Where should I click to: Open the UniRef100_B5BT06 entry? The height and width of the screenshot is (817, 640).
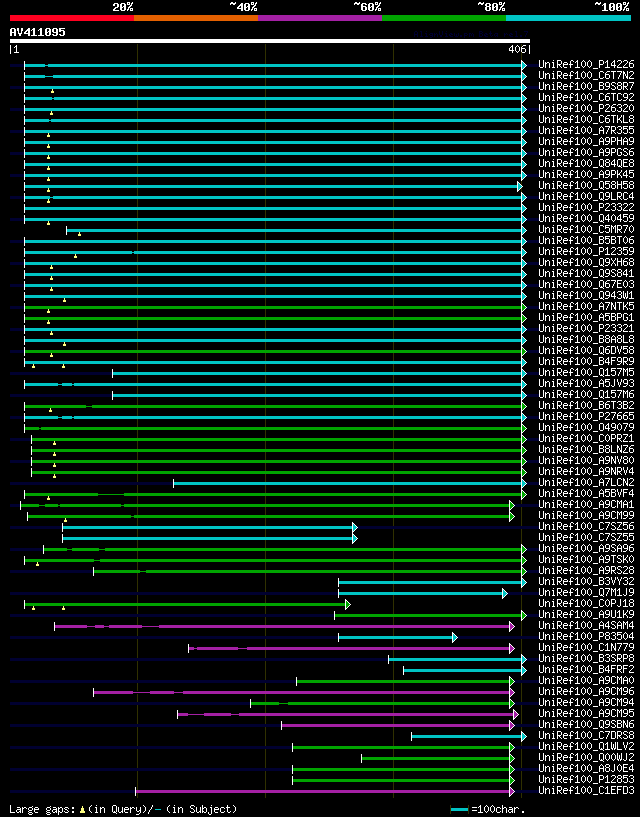coord(586,240)
